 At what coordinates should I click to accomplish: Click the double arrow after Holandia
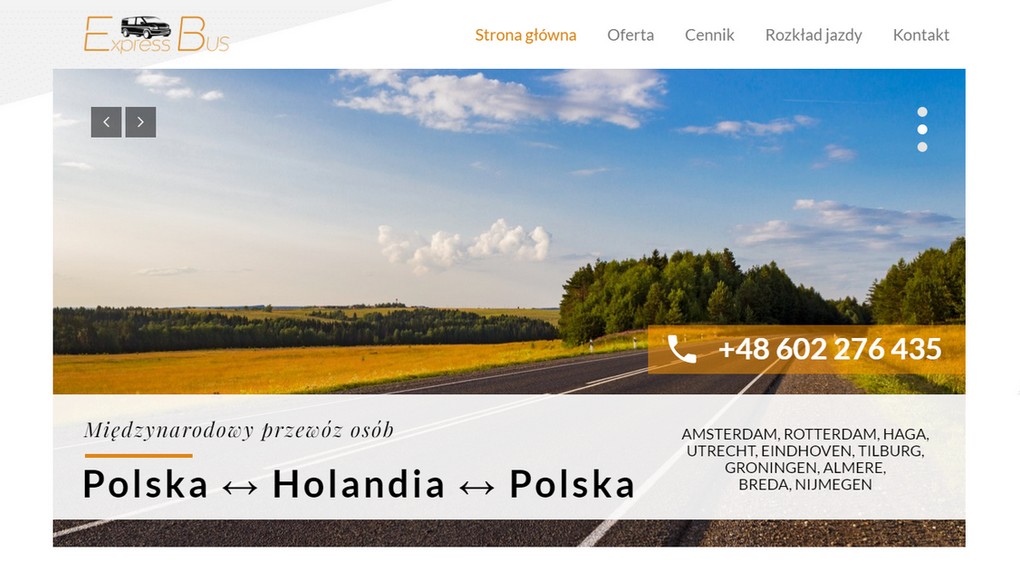point(477,487)
